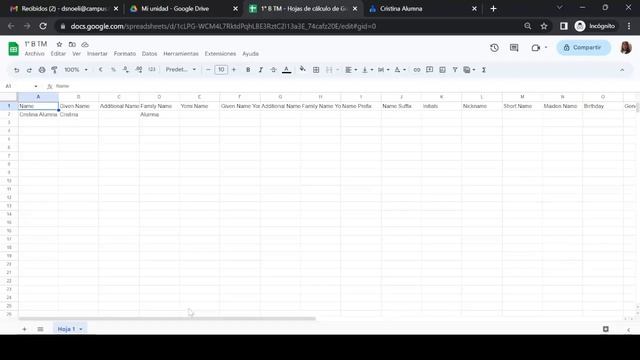Toggle italic formatting
The image size is (640, 360).
[x=260, y=70]
